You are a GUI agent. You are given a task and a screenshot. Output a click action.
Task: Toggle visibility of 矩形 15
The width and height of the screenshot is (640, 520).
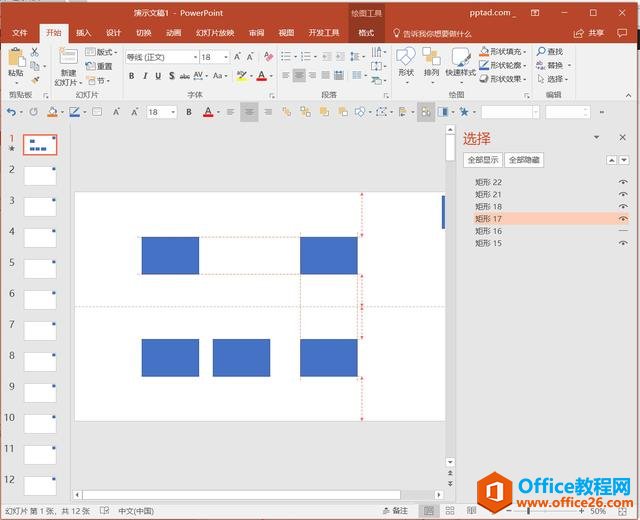point(623,243)
